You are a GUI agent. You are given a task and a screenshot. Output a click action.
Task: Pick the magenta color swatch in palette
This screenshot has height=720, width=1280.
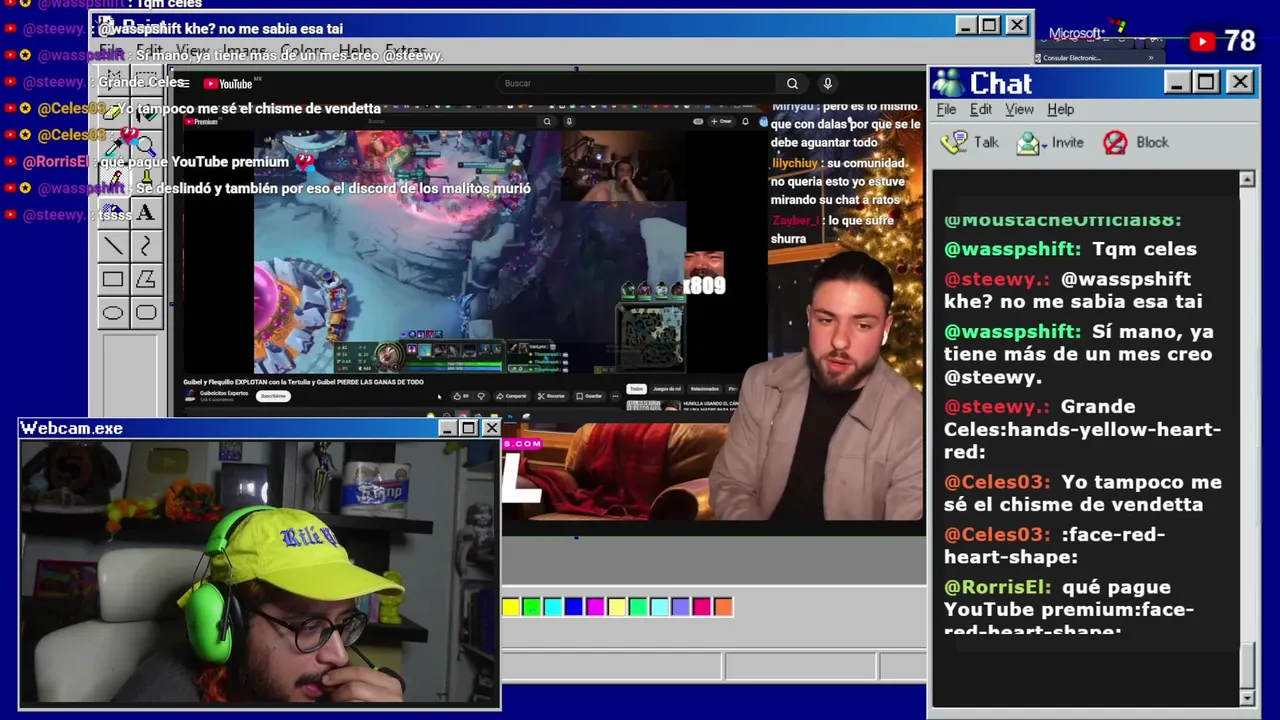tap(595, 606)
